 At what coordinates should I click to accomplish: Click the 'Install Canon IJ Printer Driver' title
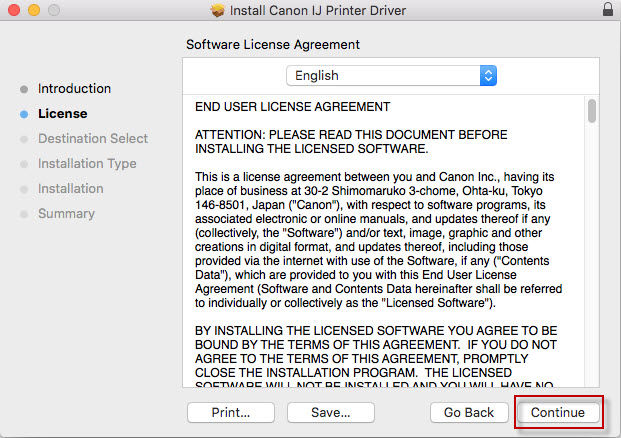pyautogui.click(x=318, y=10)
